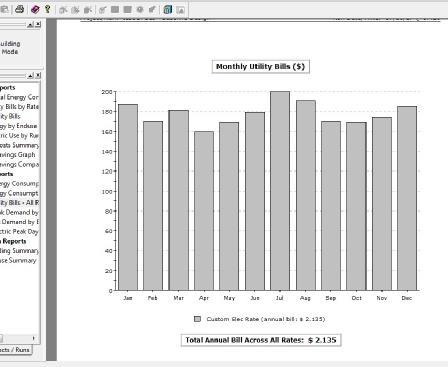Collapse the upper panel with its arrow button
Viewport: 448px width, 367px height.
(x=30, y=24)
